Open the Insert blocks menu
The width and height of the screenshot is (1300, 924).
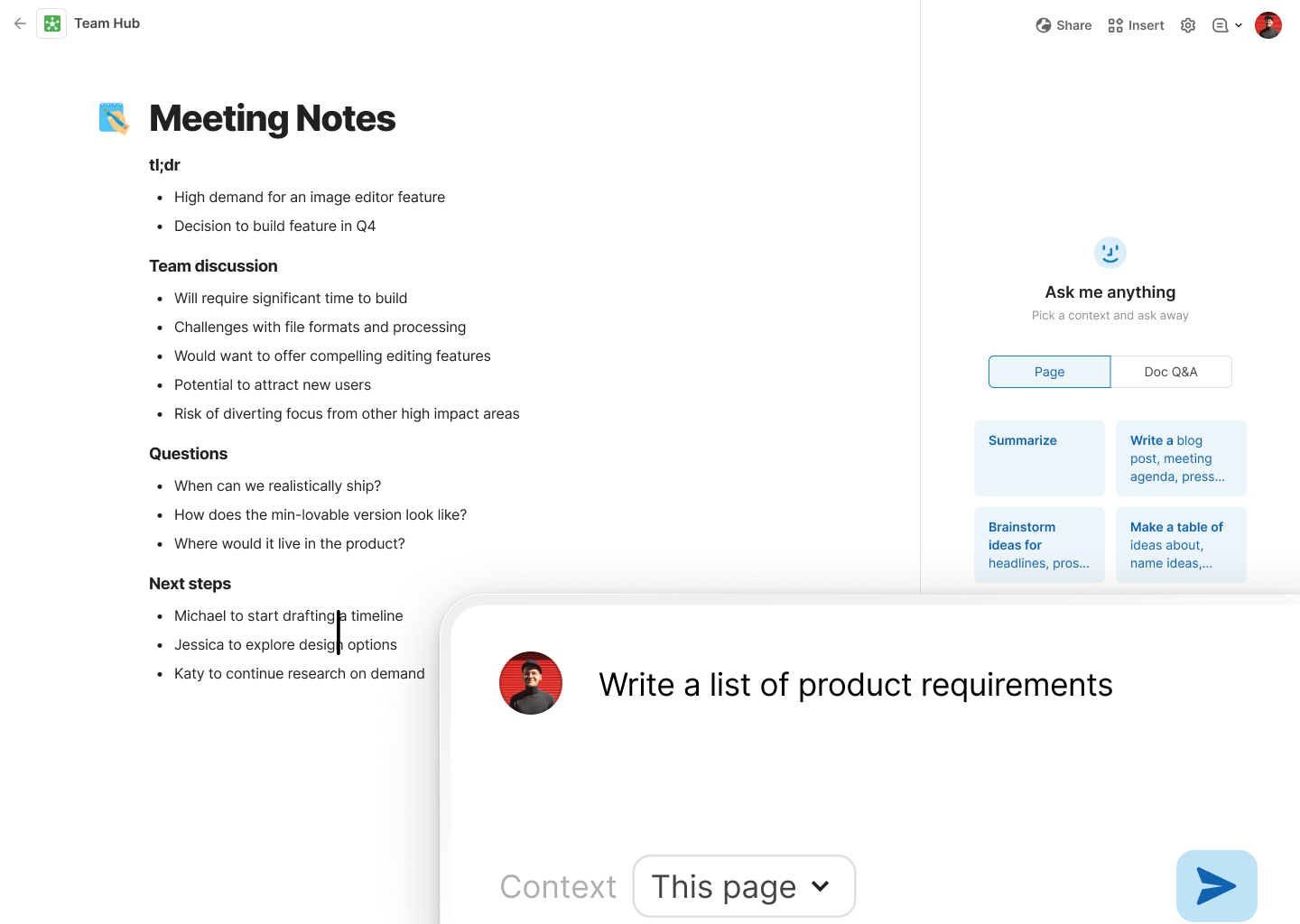(1136, 25)
